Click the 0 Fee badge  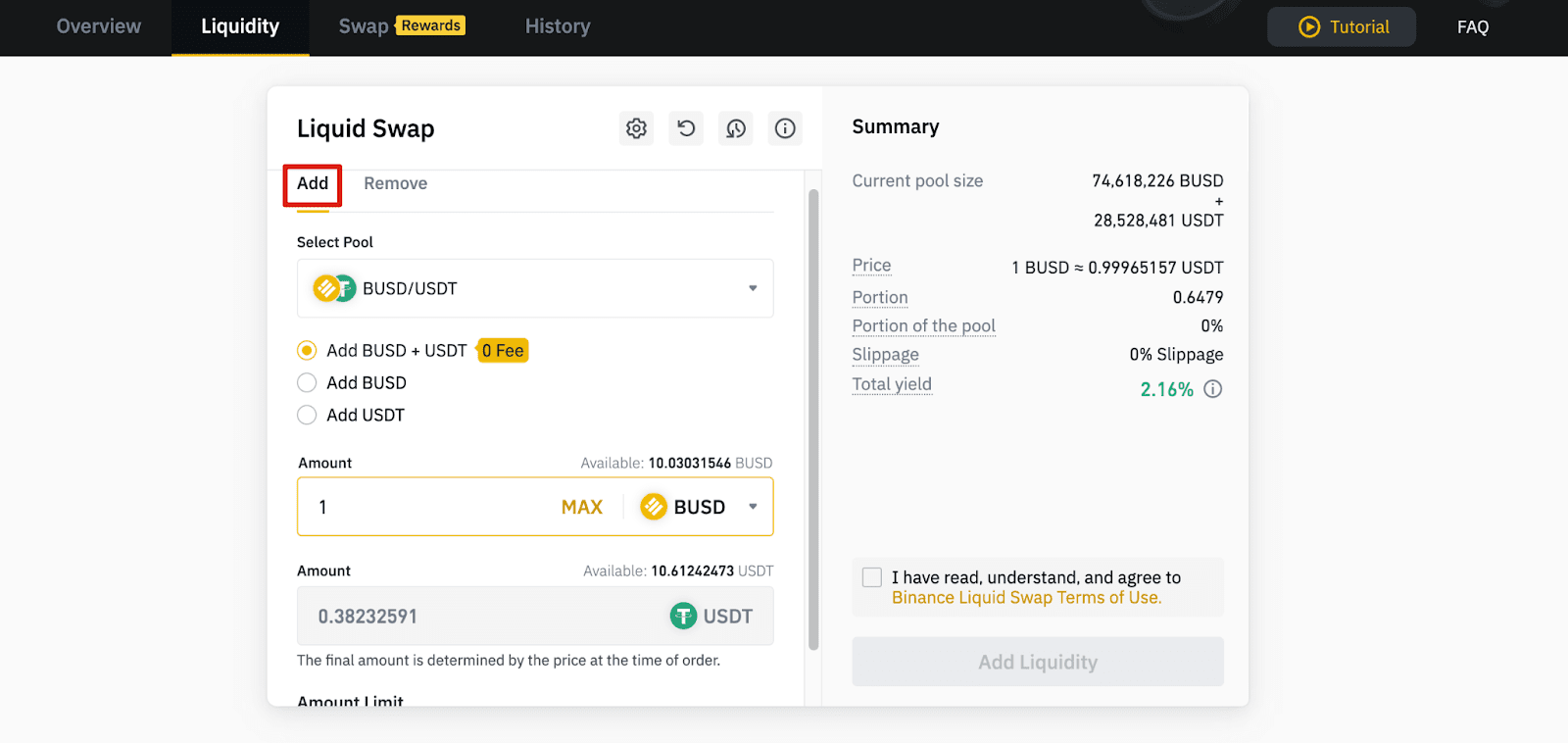point(503,350)
